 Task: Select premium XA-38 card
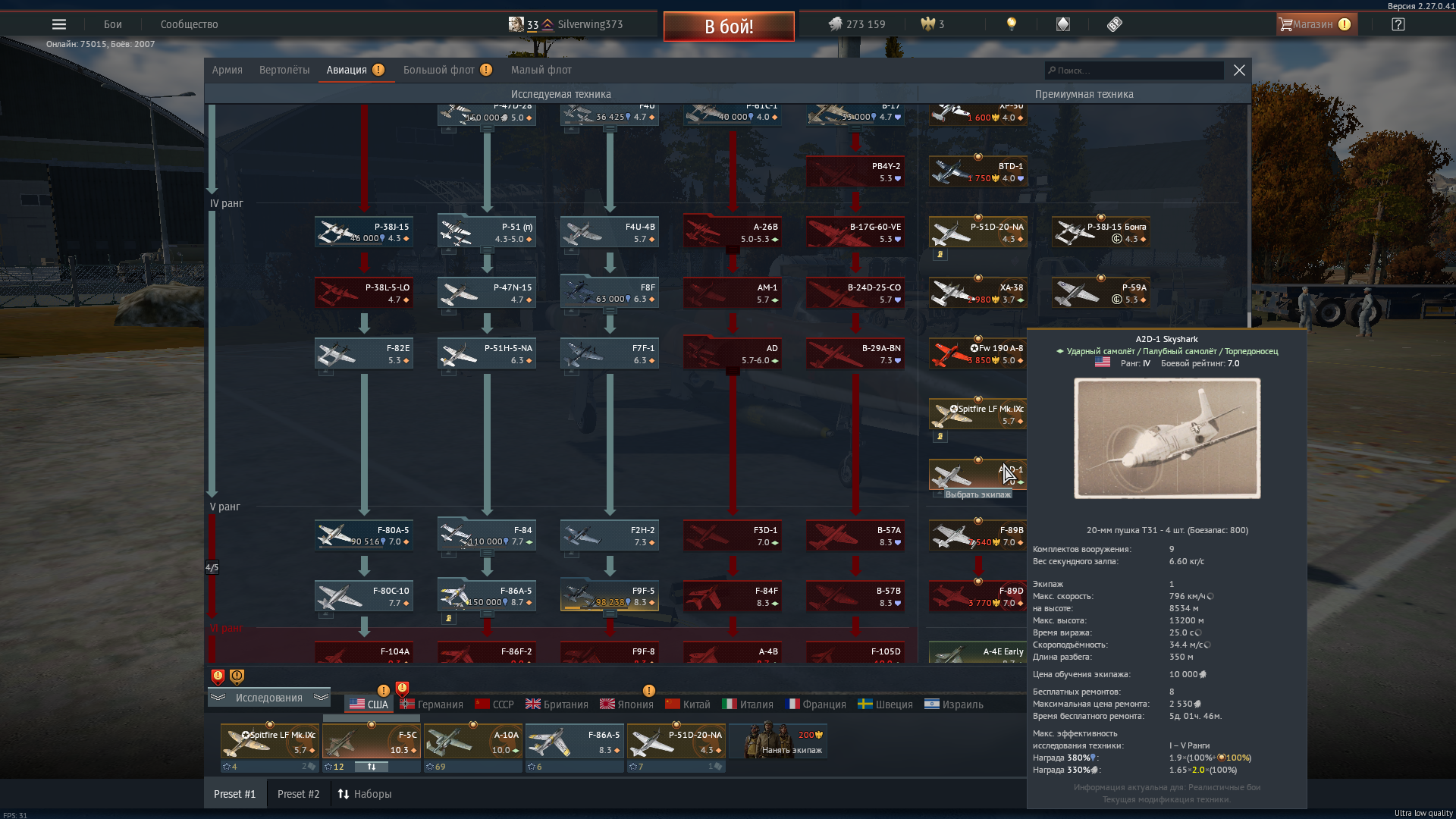coord(978,293)
